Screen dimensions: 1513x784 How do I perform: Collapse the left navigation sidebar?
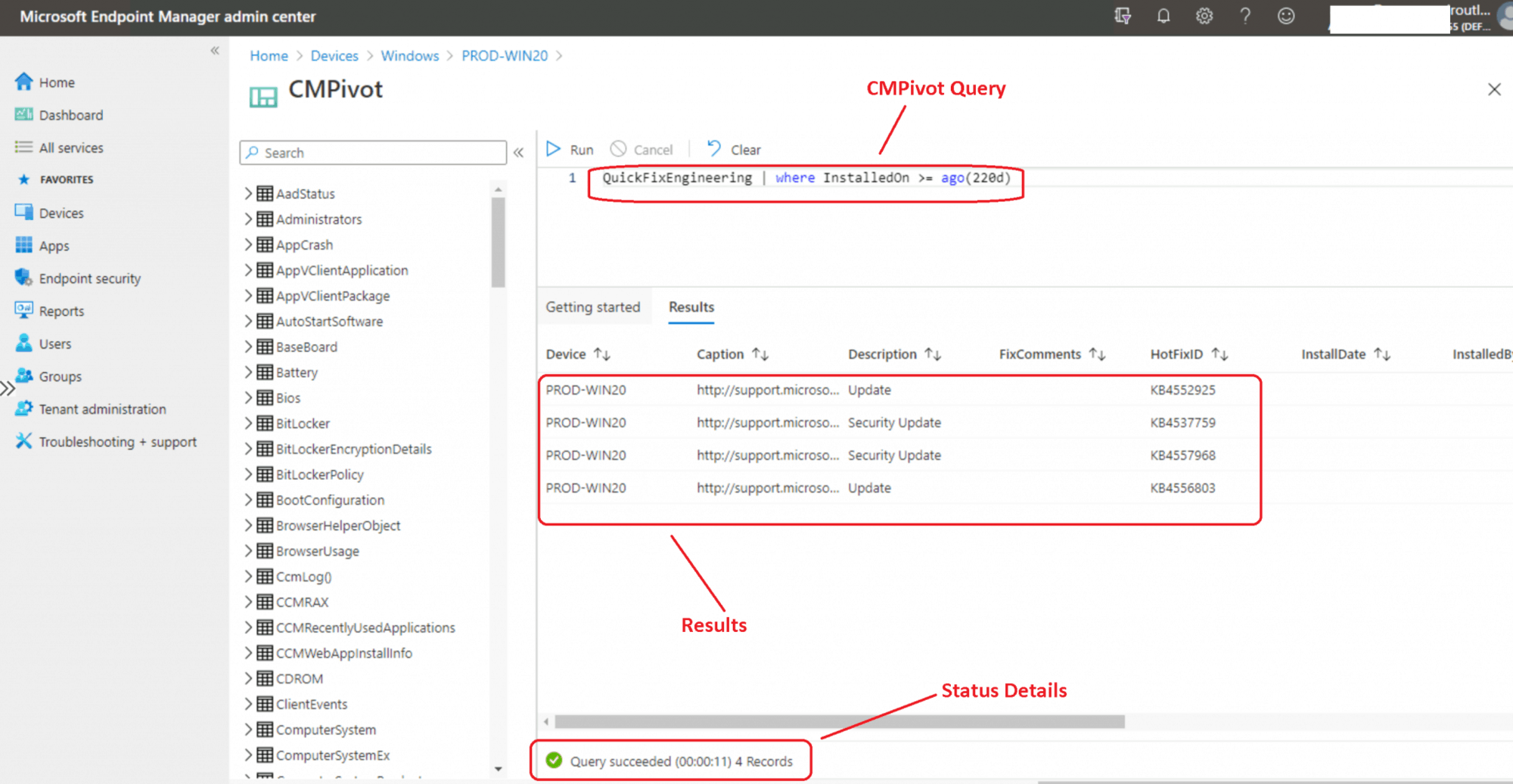(x=215, y=51)
